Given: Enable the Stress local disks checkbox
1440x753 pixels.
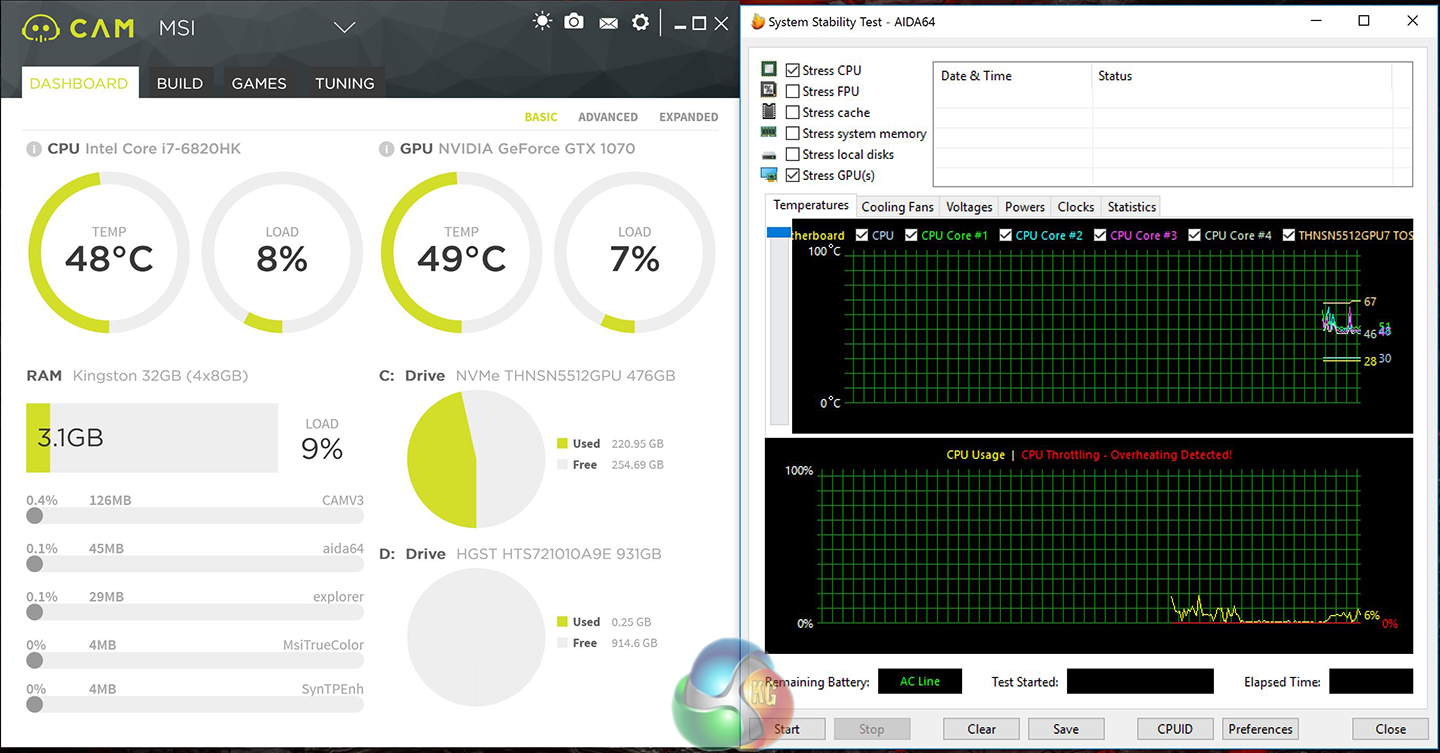Looking at the screenshot, I should point(793,154).
